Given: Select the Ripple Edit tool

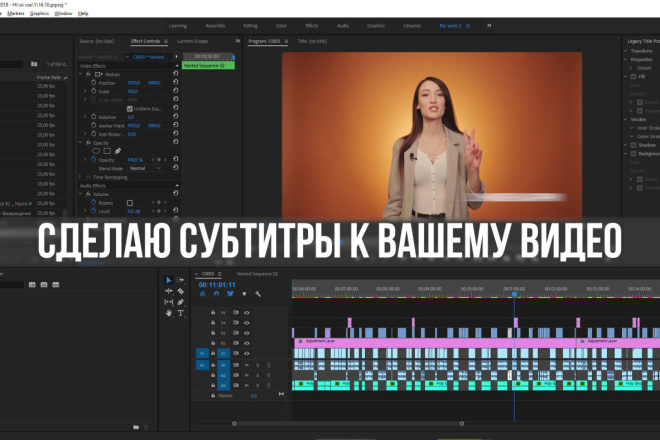Looking at the screenshot, I should (169, 291).
